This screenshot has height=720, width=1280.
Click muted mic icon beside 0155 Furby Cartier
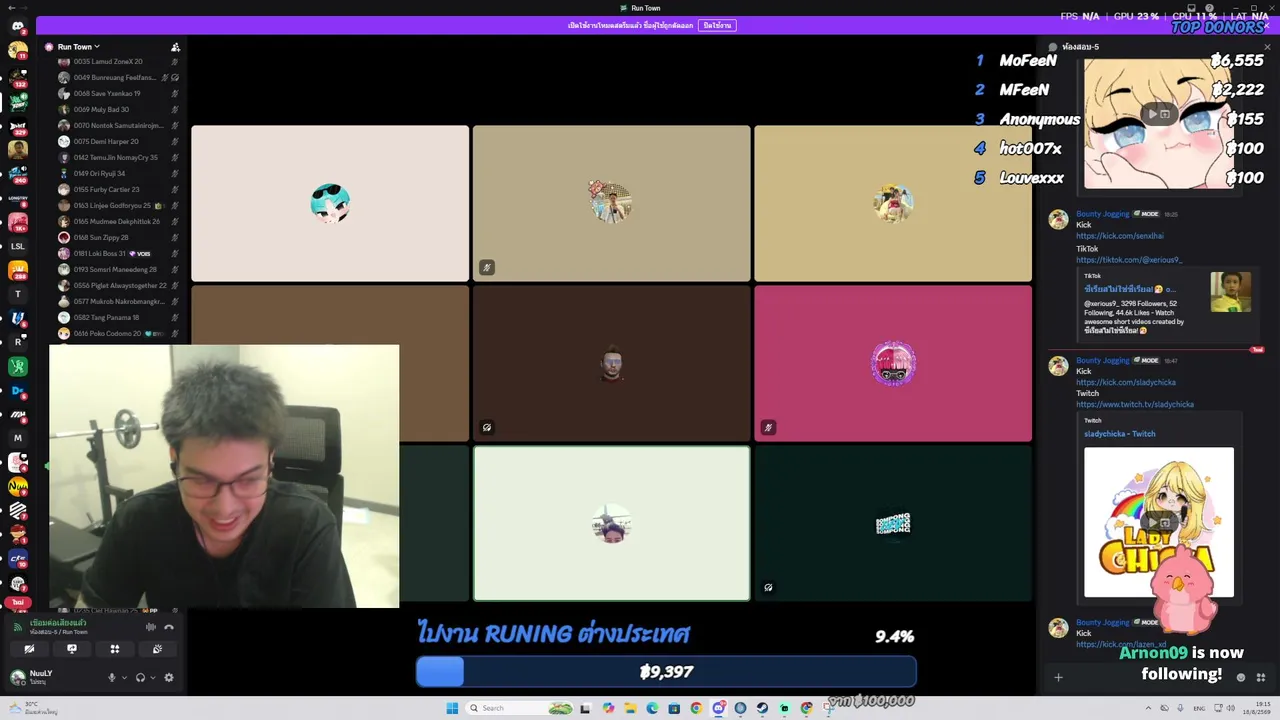[x=175, y=189]
